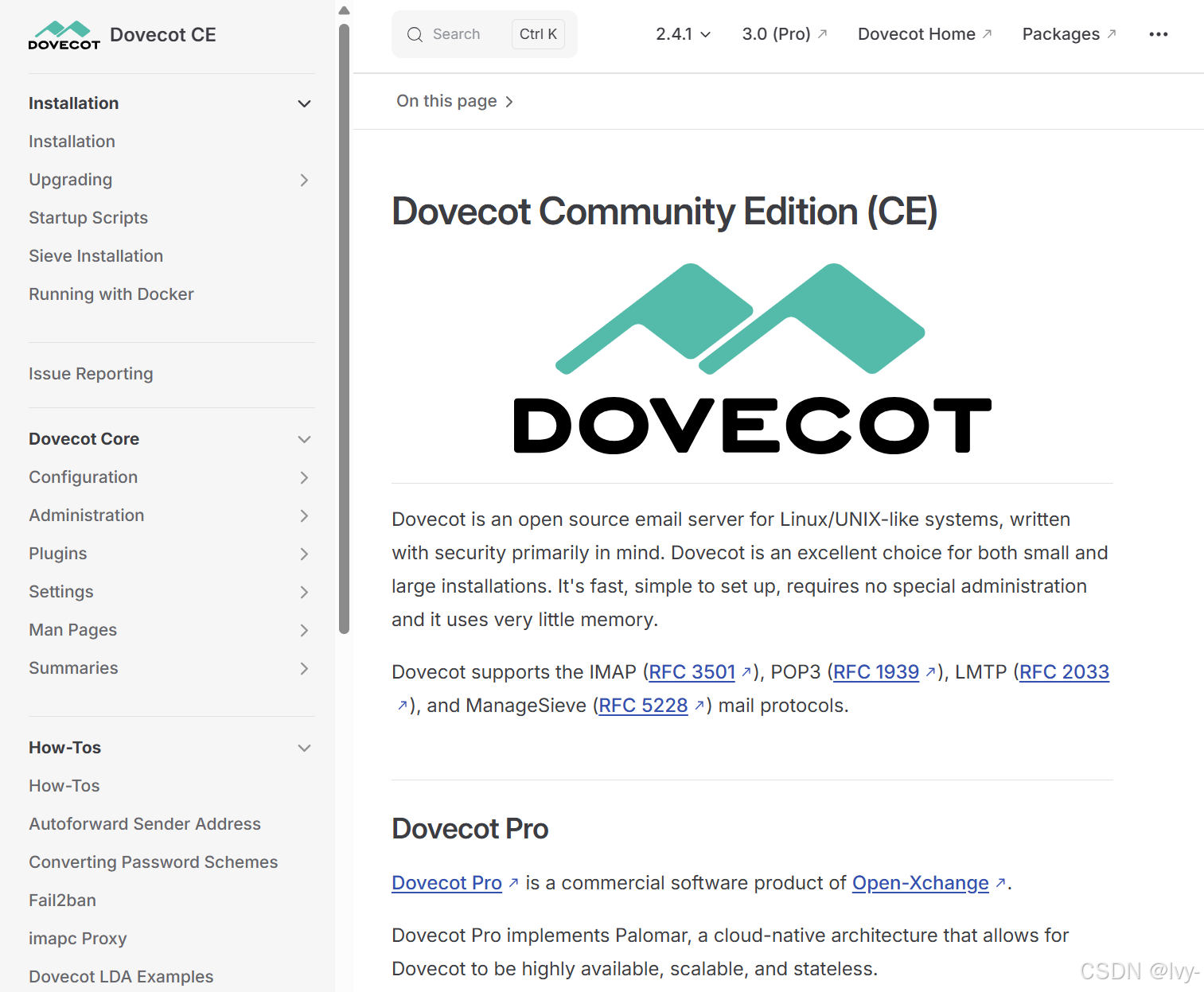Screen dimensions: 1204x992
Task: Open the three-dot extra menu
Action: [1159, 34]
